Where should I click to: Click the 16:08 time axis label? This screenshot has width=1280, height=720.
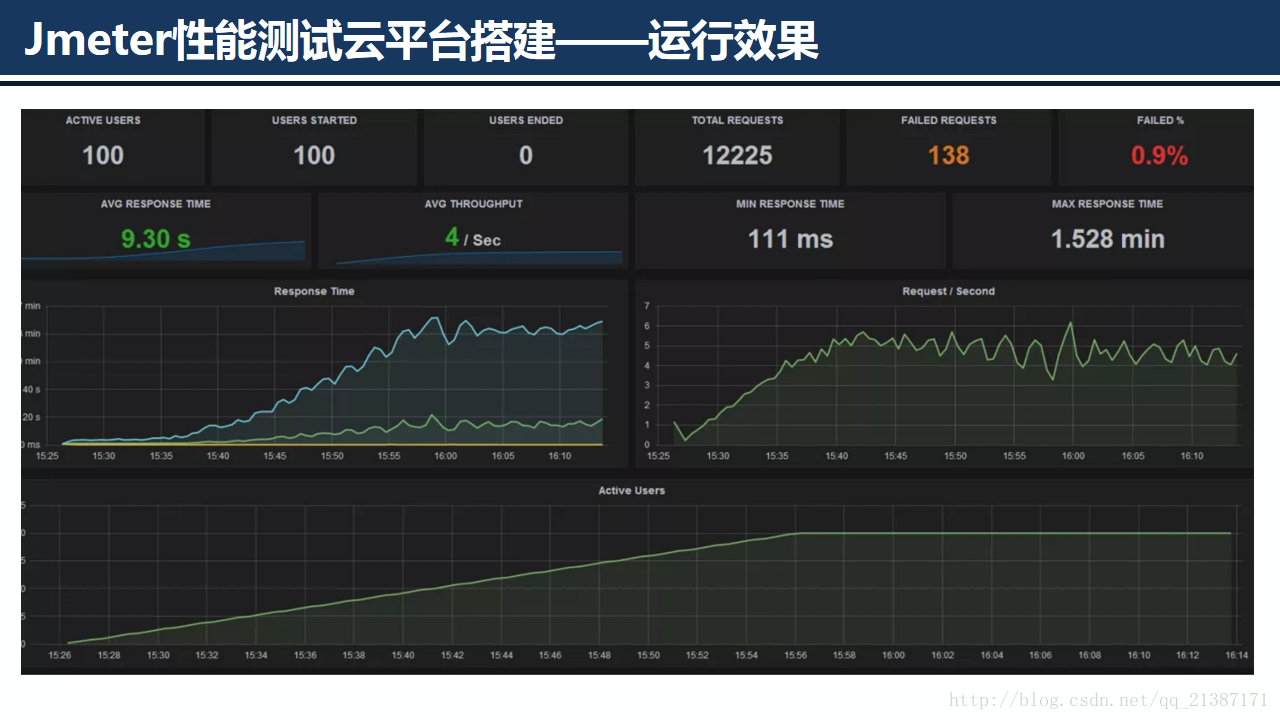[1089, 656]
